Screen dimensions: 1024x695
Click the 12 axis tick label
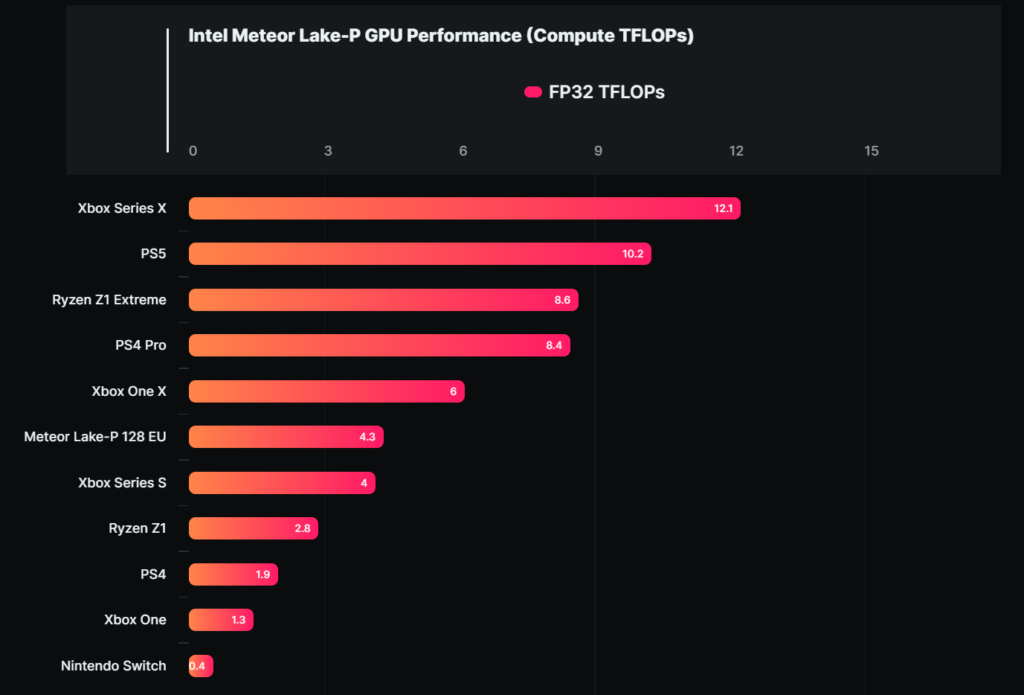coord(736,151)
